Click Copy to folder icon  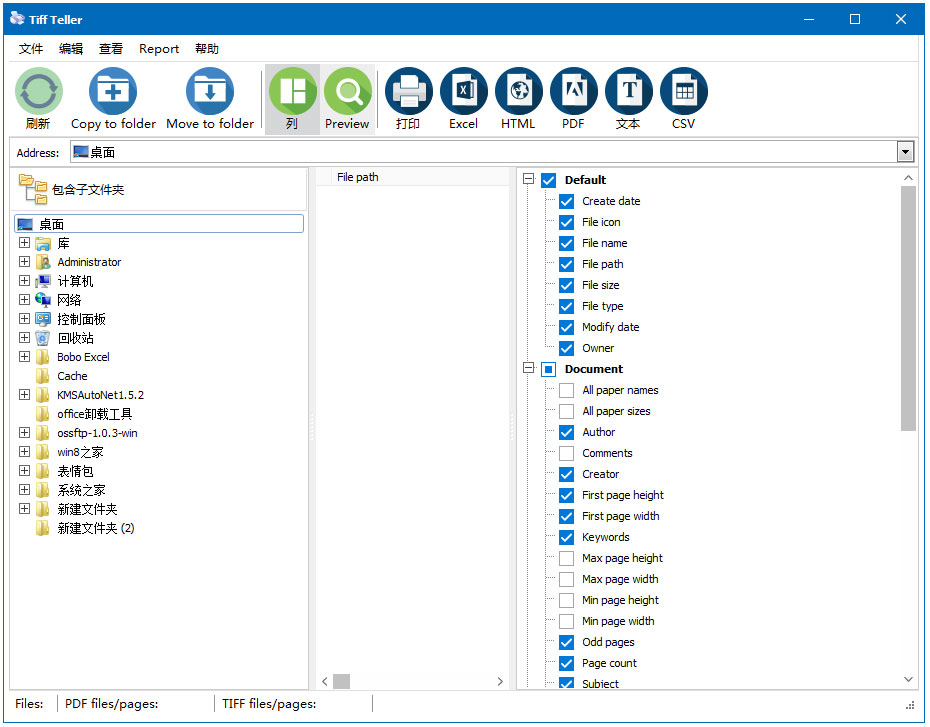click(113, 91)
